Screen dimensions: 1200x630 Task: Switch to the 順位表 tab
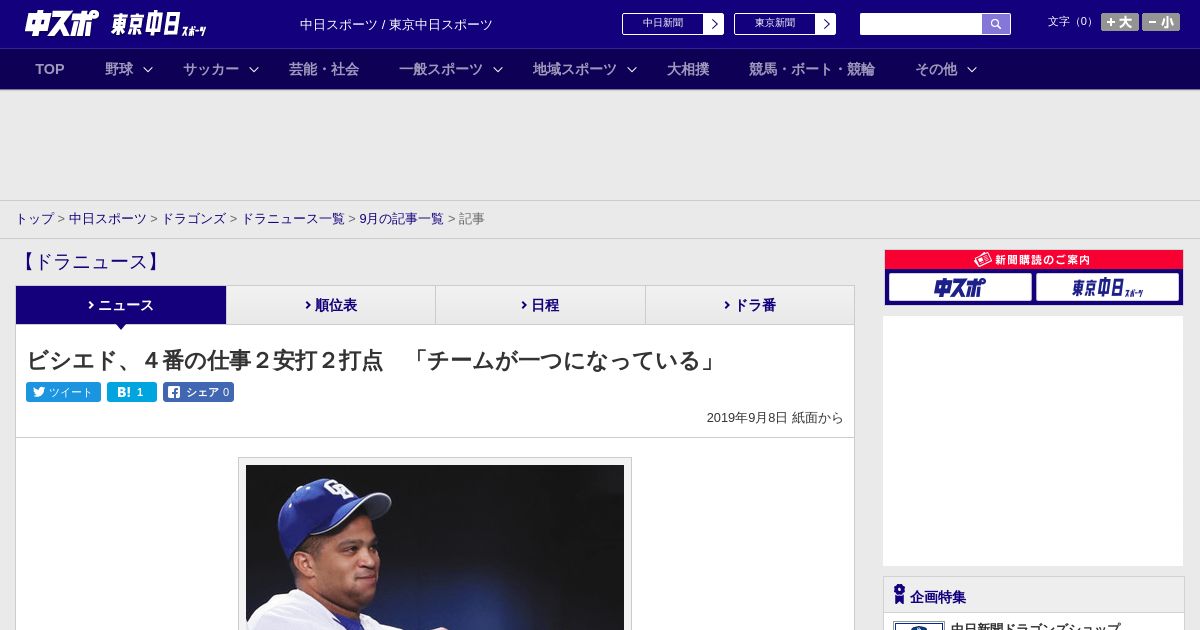pos(331,305)
